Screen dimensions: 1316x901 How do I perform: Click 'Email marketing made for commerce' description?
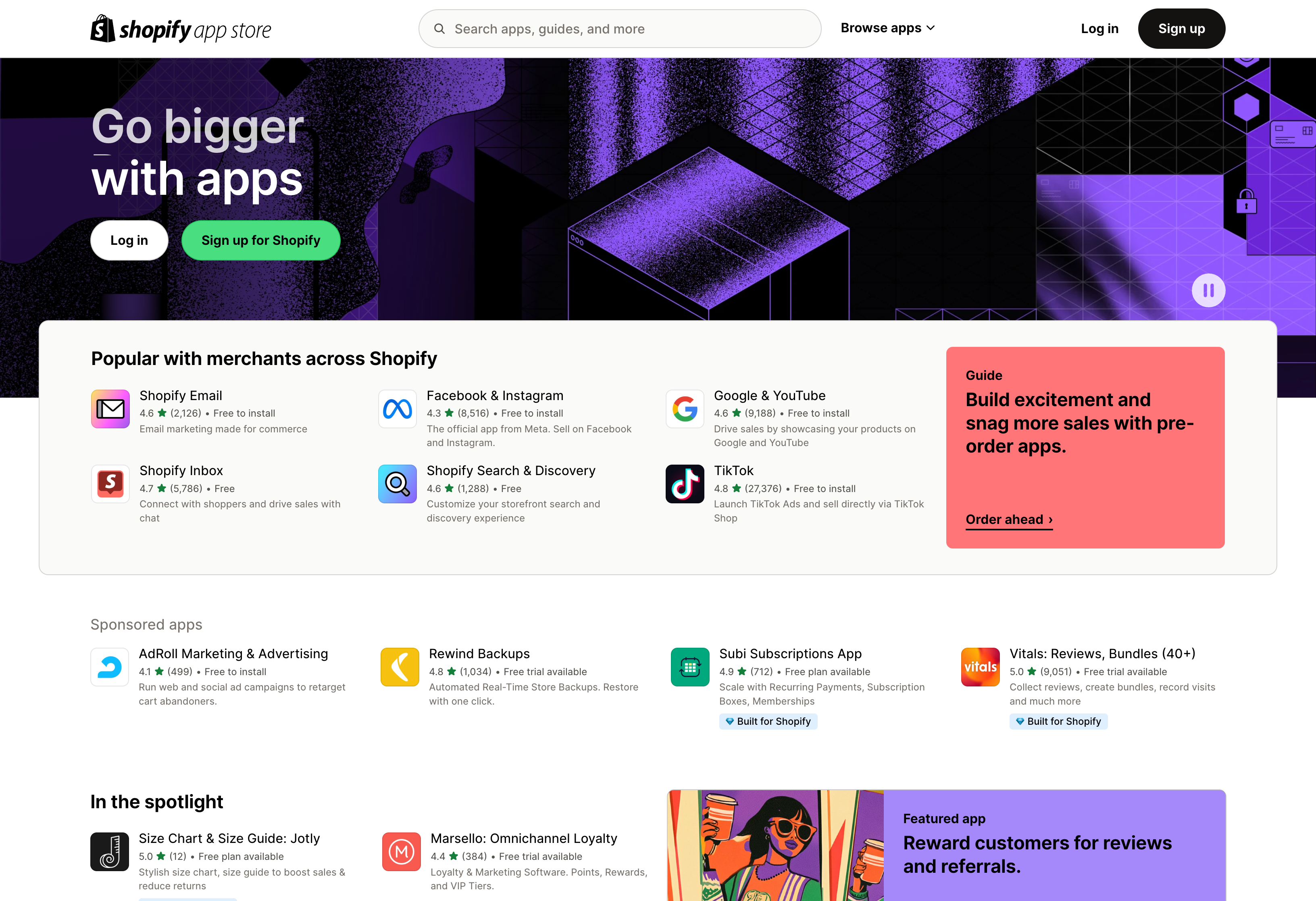tap(223, 429)
